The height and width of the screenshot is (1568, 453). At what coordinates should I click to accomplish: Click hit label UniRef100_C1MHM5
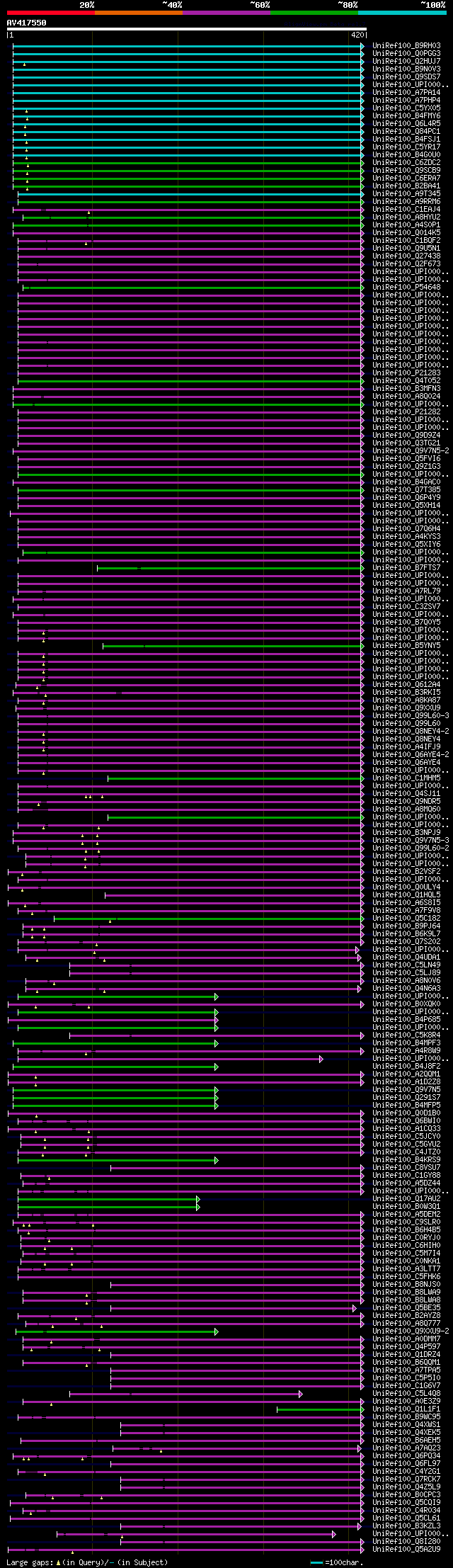[406, 778]
